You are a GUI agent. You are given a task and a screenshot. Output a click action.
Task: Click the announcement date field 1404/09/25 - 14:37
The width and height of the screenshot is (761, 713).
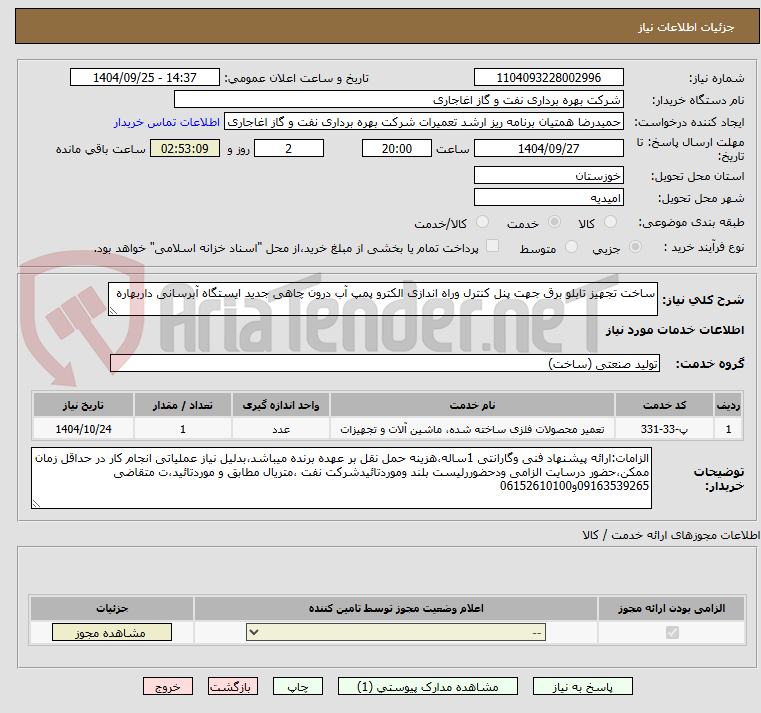click(145, 78)
